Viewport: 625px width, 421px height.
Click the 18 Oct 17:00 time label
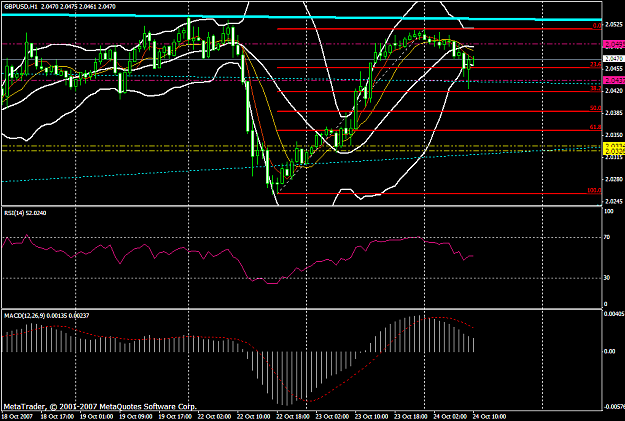[57, 417]
